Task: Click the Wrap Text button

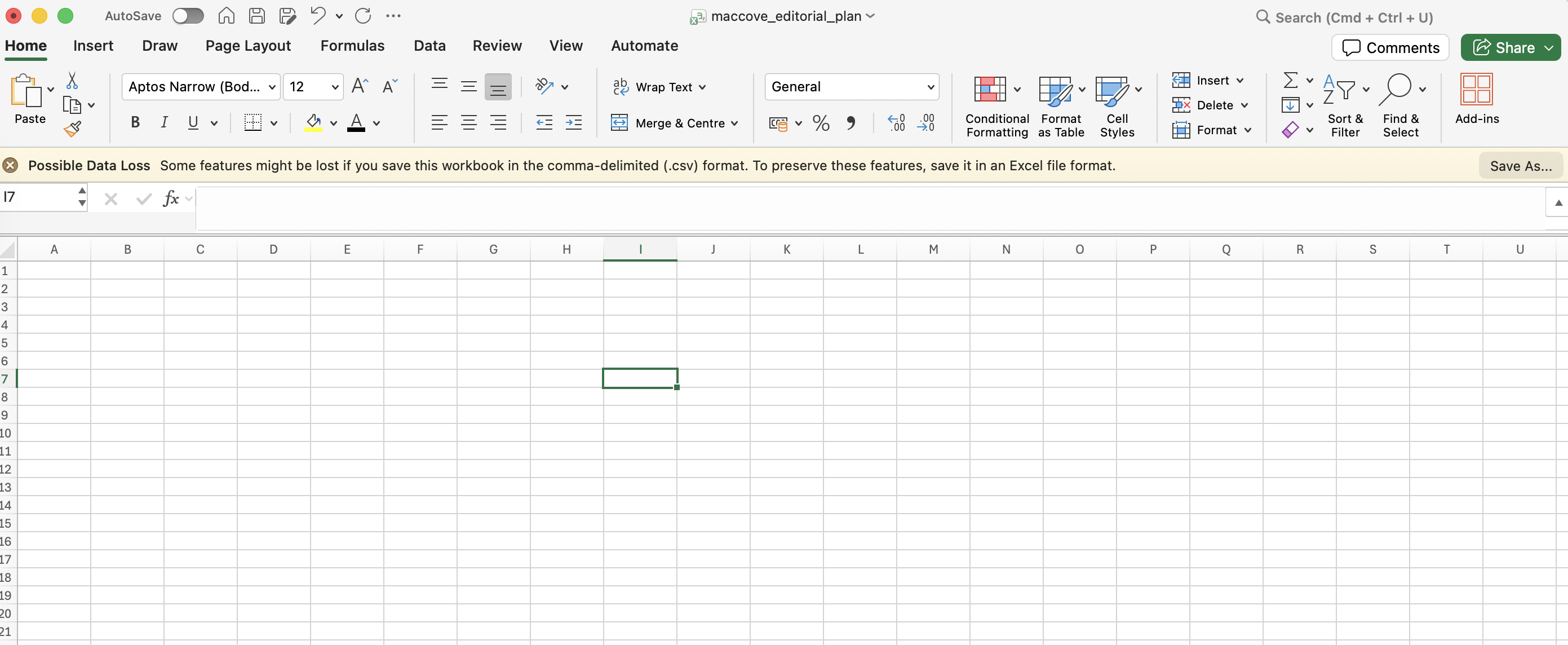Action: [659, 87]
